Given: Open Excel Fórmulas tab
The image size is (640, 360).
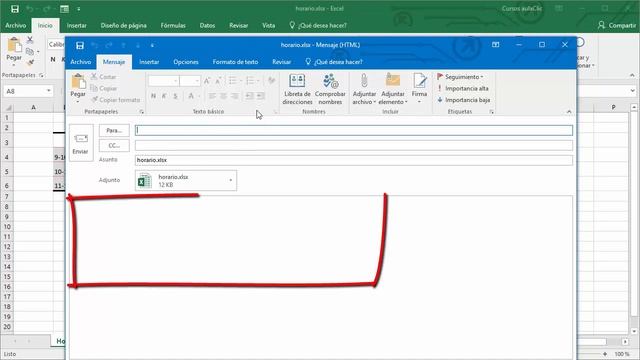Looking at the screenshot, I should (173, 25).
